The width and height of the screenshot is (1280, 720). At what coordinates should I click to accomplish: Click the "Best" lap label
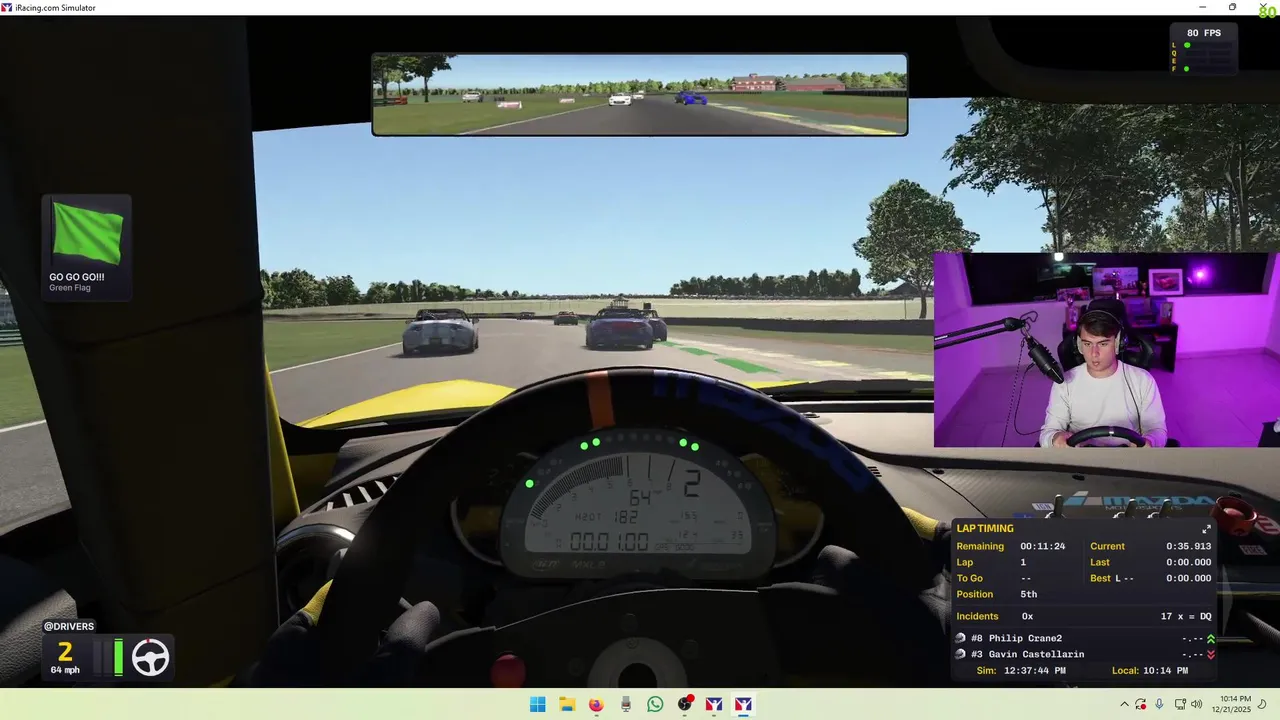point(1100,578)
